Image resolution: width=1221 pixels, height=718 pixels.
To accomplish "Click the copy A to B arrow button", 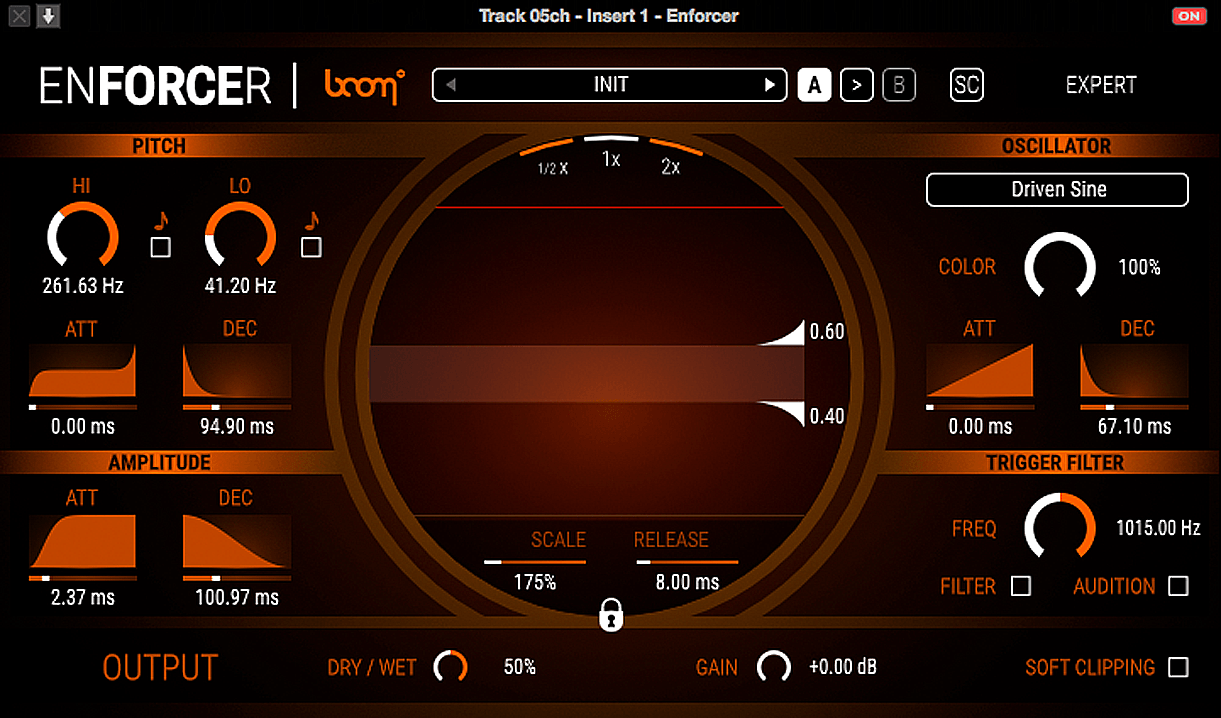I will 856,86.
